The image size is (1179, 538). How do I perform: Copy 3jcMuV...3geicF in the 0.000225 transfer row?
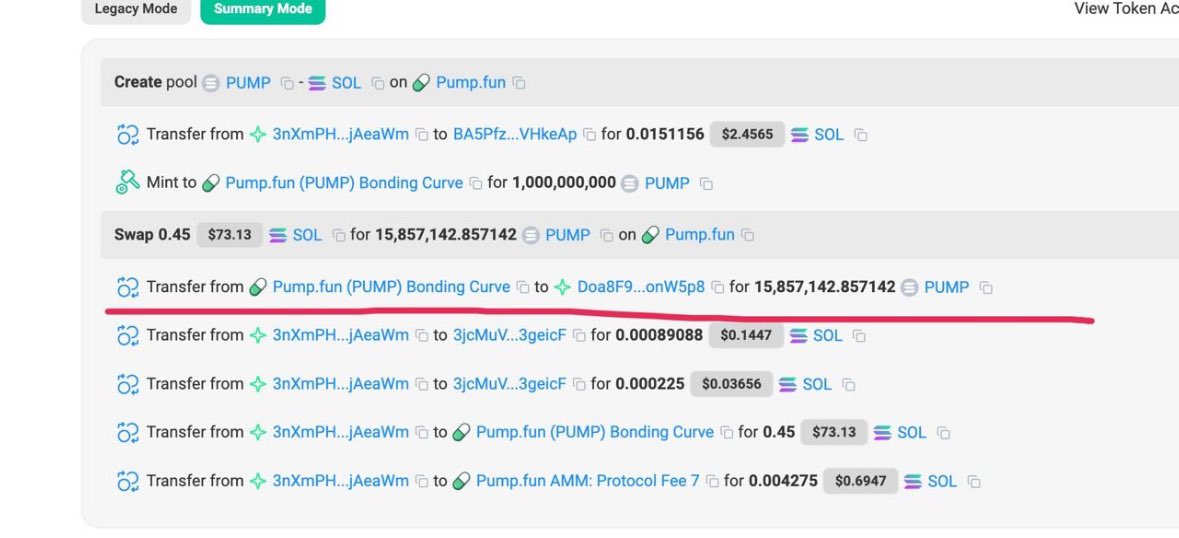[x=579, y=385]
